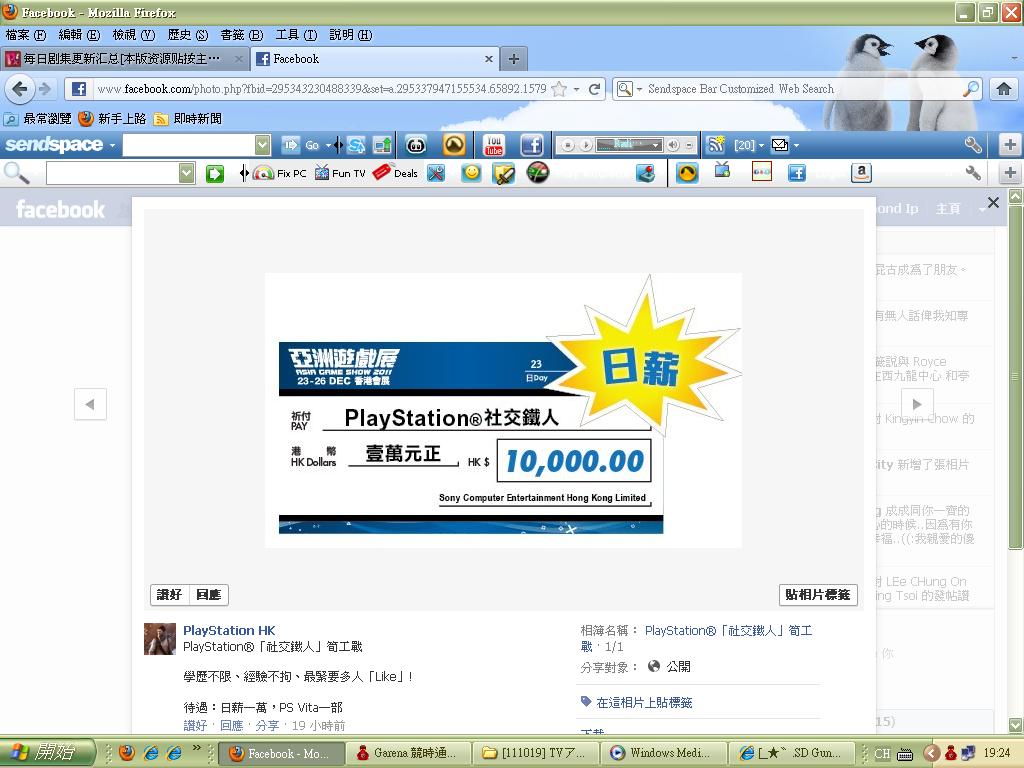
Task: Open Fix PC toolbar item
Action: tap(280, 174)
